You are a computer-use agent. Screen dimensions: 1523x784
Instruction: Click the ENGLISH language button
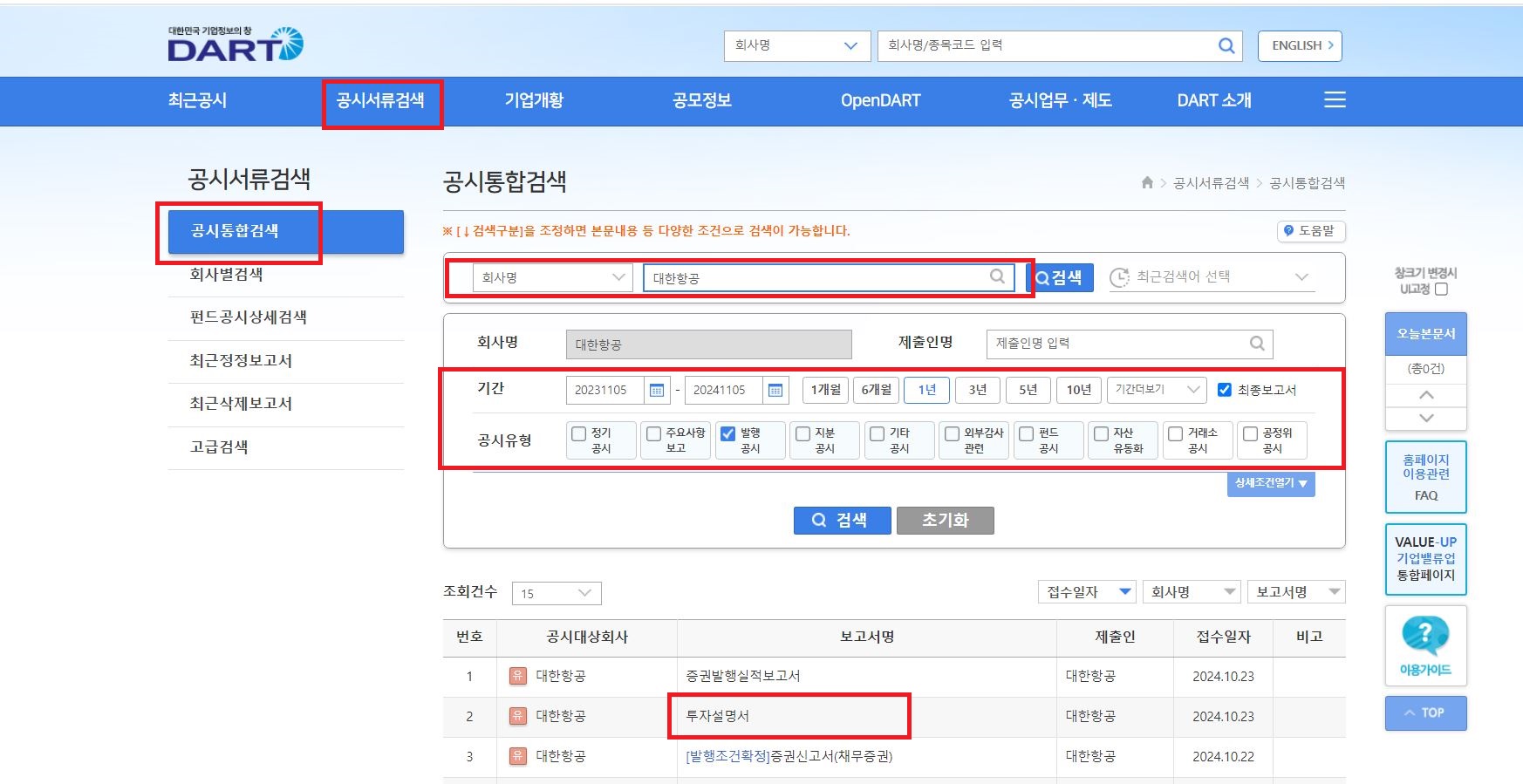[x=1300, y=45]
